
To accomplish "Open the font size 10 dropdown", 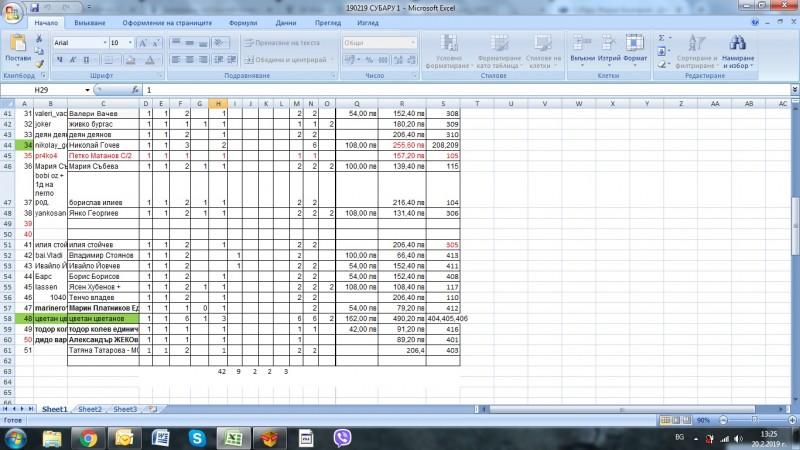I will 130,43.
